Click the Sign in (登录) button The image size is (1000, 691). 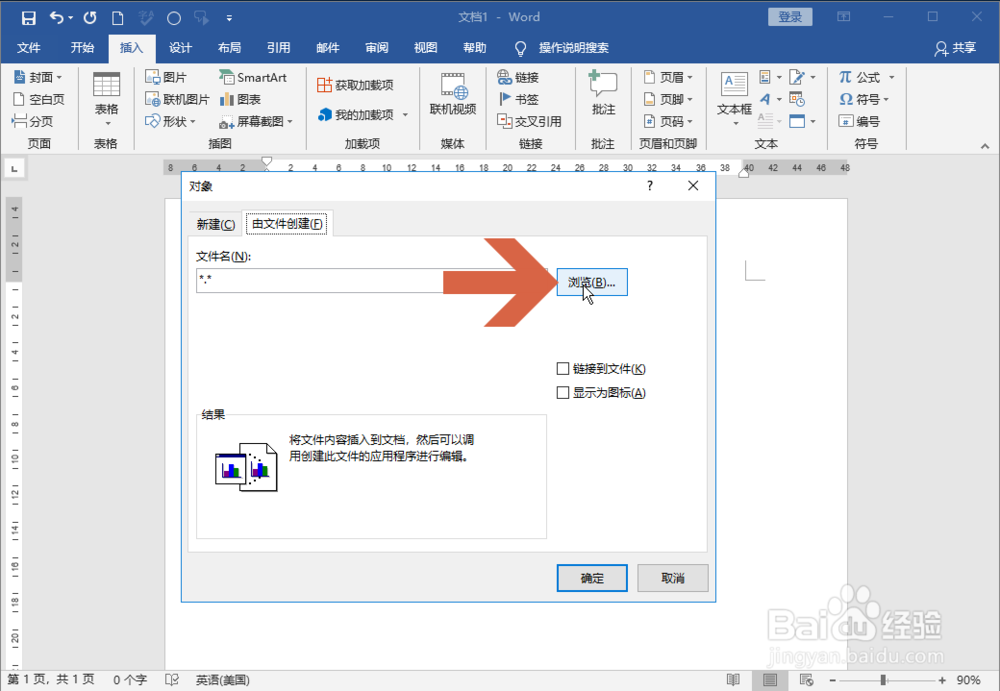point(790,17)
